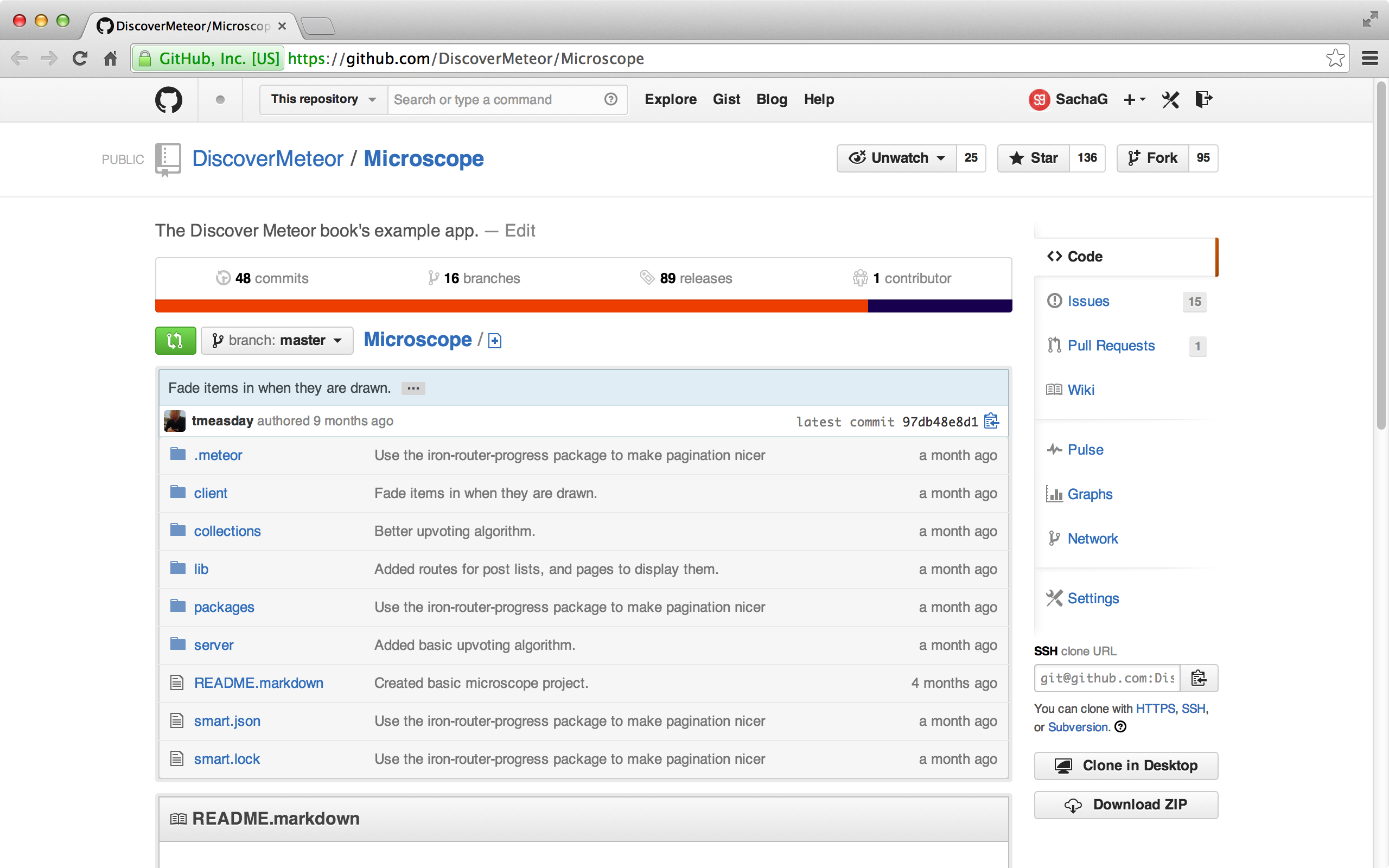Click the sign out icon
1389x868 pixels.
[1203, 99]
